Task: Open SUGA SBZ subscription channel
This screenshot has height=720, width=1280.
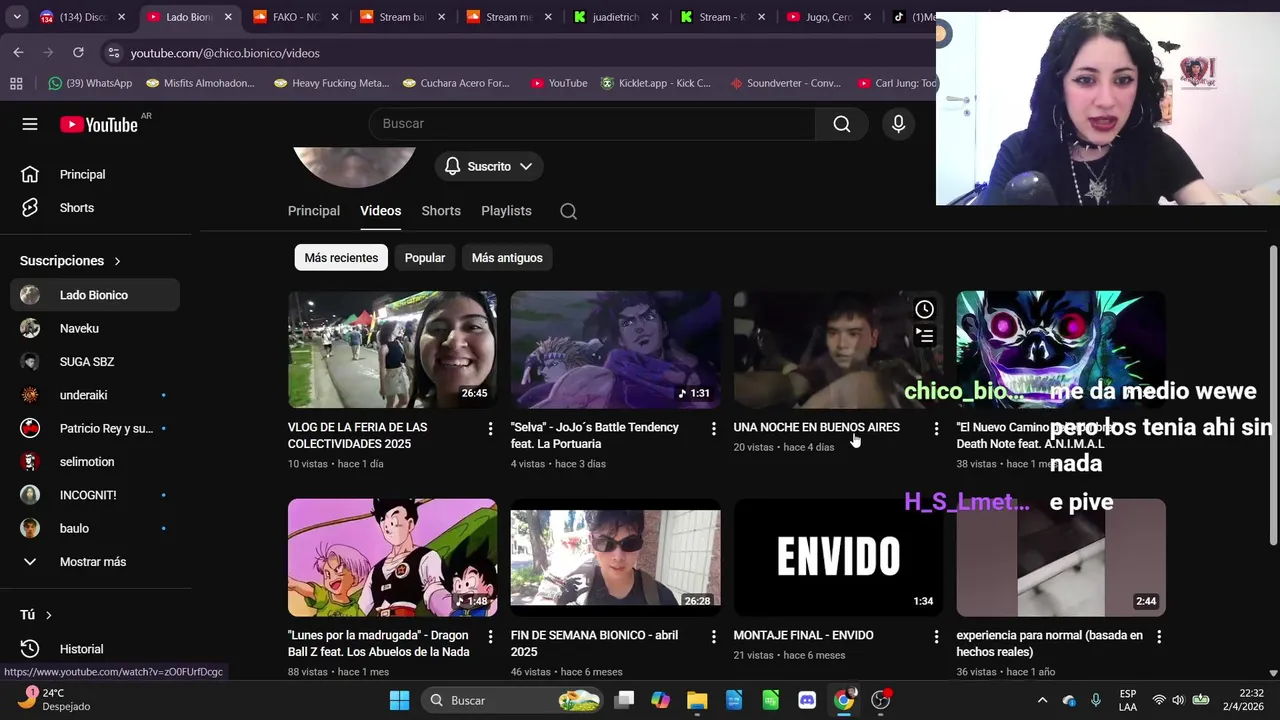Action: (x=95, y=362)
